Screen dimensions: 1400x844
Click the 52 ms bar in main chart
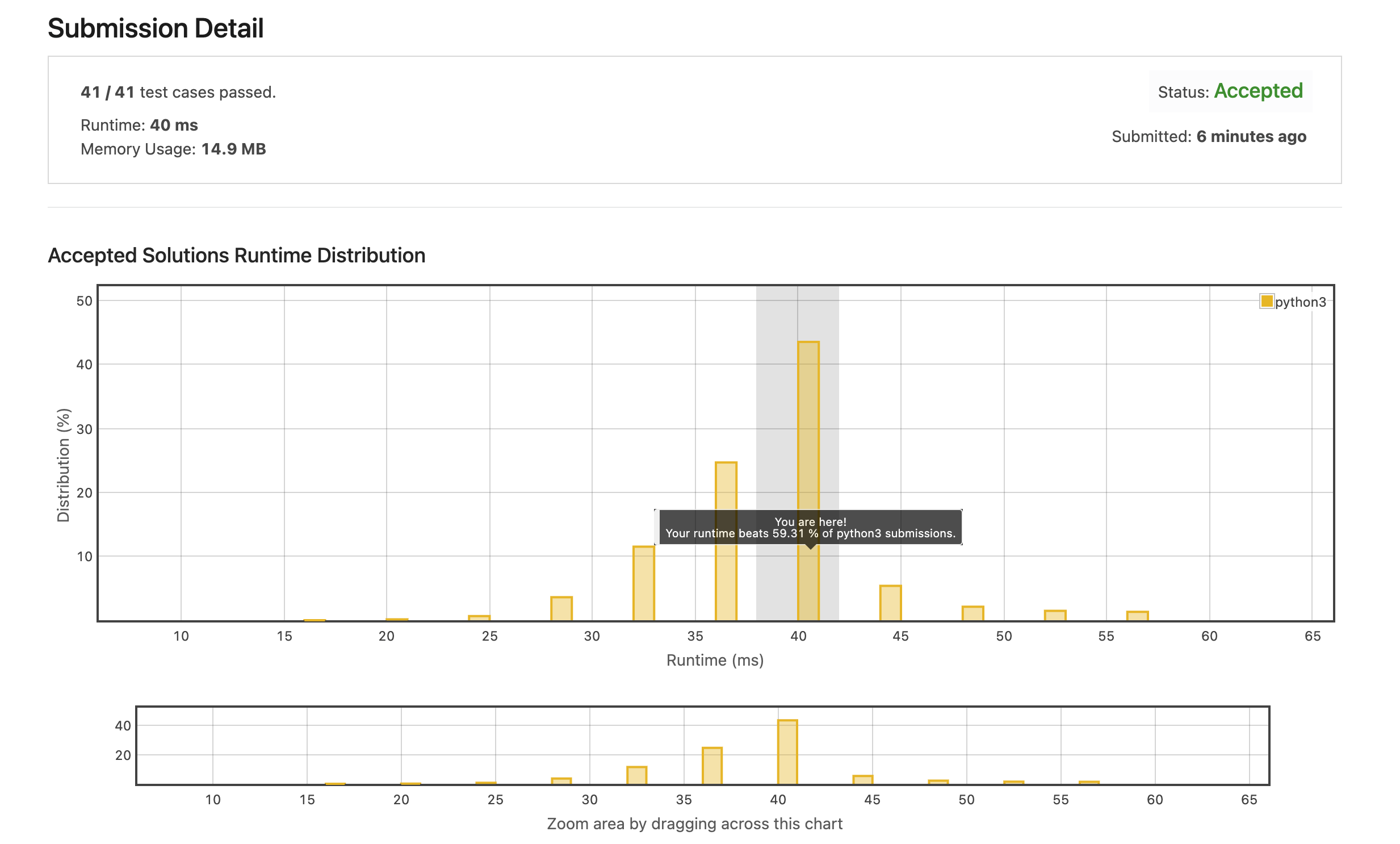(x=1055, y=616)
